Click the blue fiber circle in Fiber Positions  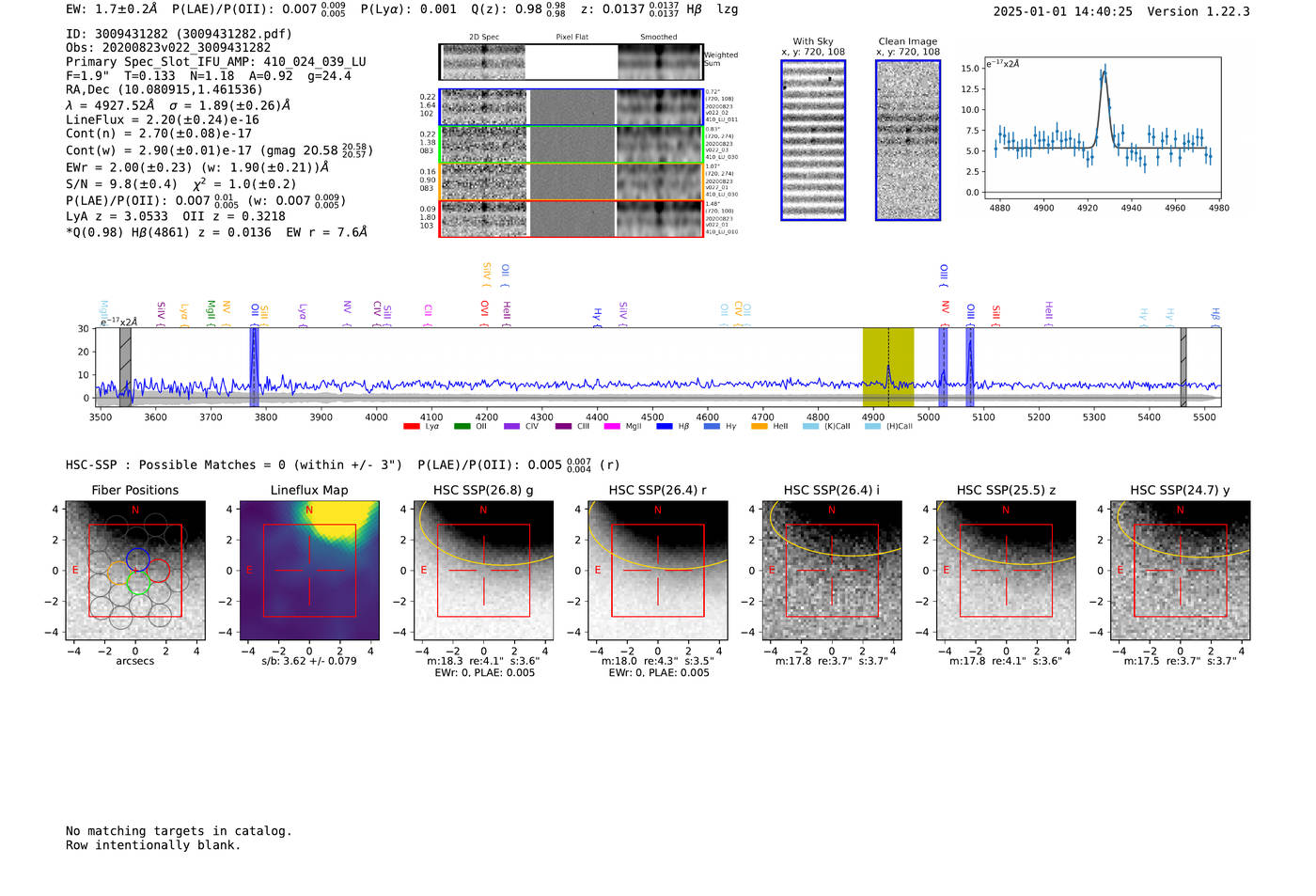(137, 558)
